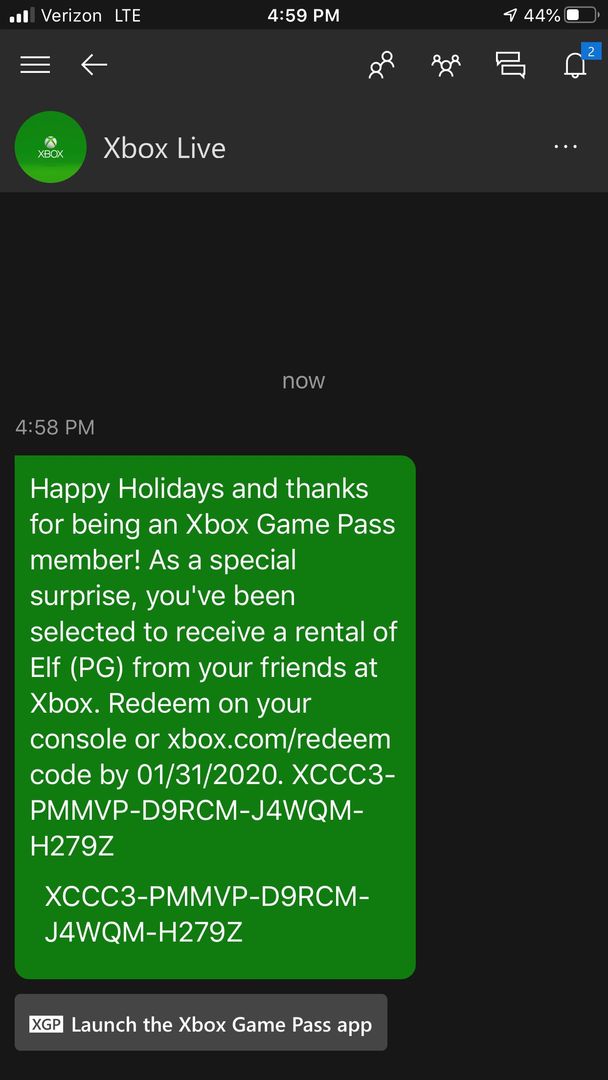Open the parties group icon
The image size is (608, 1080).
445,65
